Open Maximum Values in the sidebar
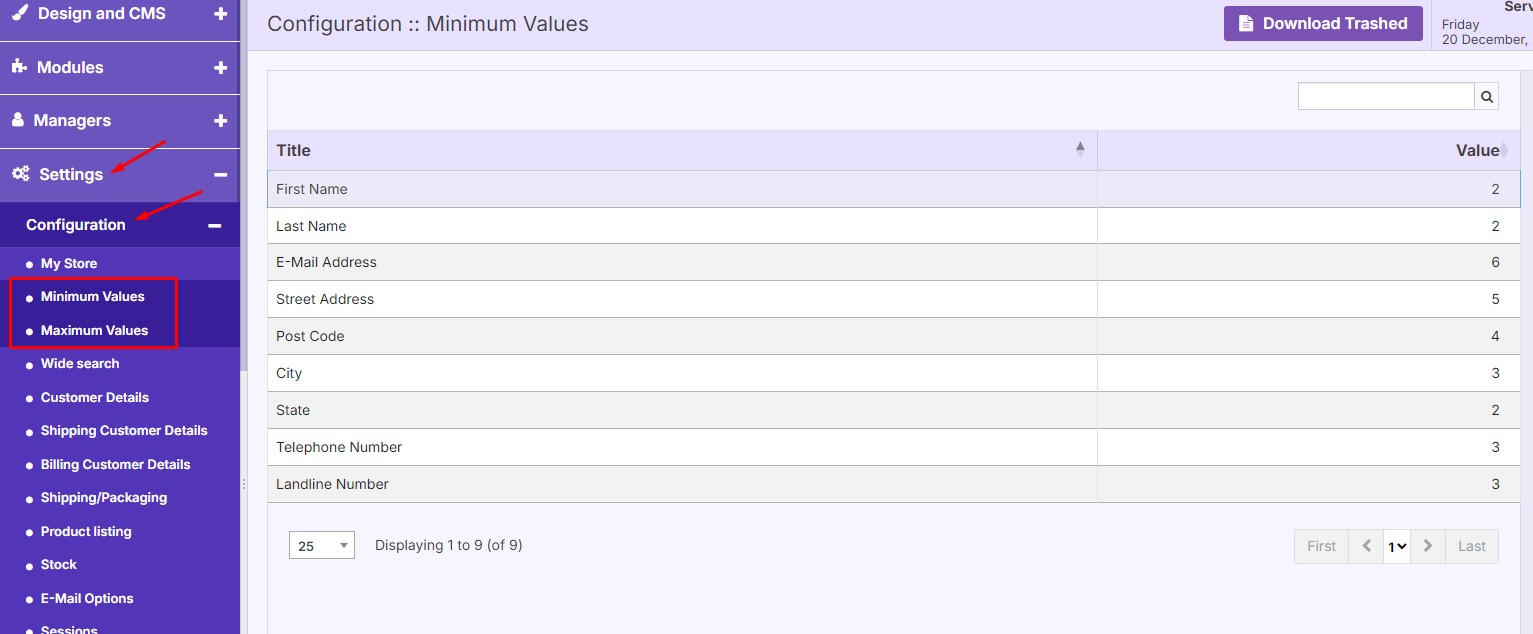The image size is (1533, 634). (94, 330)
